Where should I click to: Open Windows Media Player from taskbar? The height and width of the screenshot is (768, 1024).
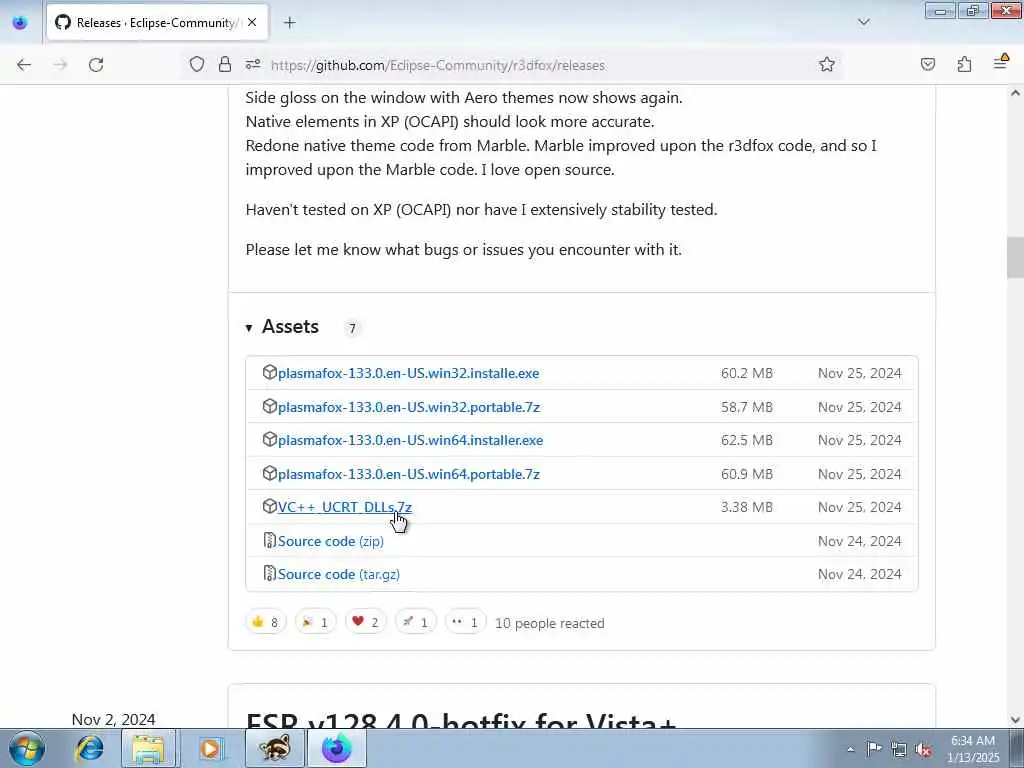210,748
